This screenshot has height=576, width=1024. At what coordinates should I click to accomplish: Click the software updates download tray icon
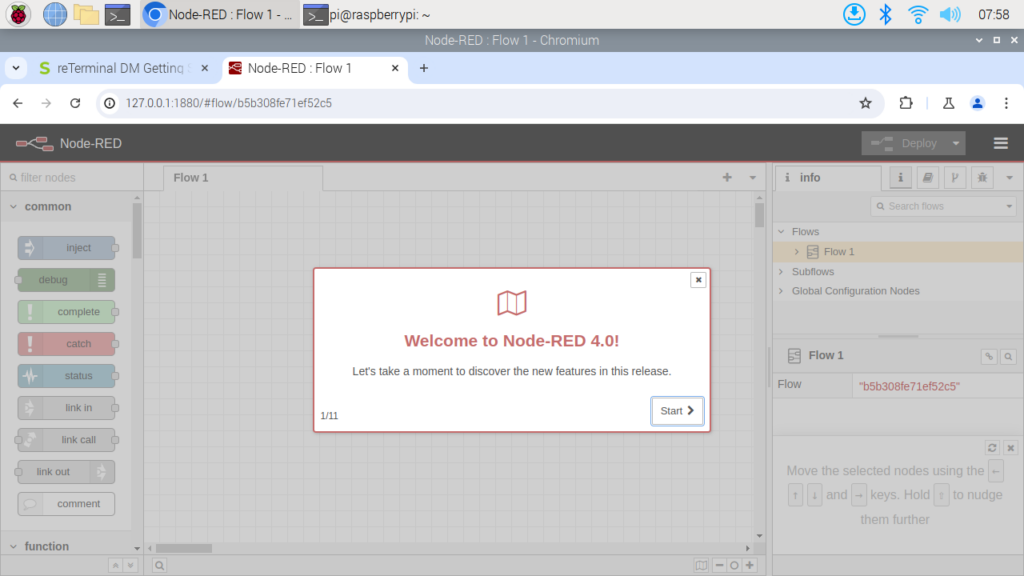(854, 14)
